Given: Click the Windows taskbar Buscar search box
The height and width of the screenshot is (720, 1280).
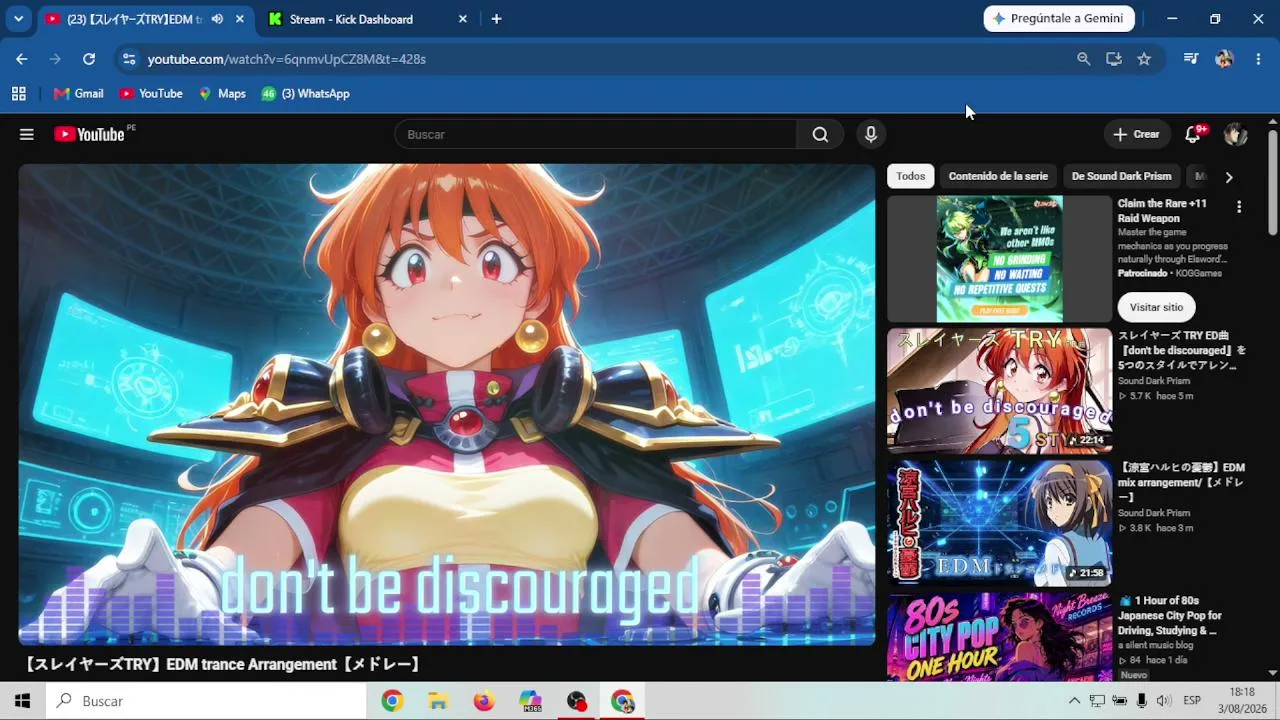Looking at the screenshot, I should tap(206, 701).
